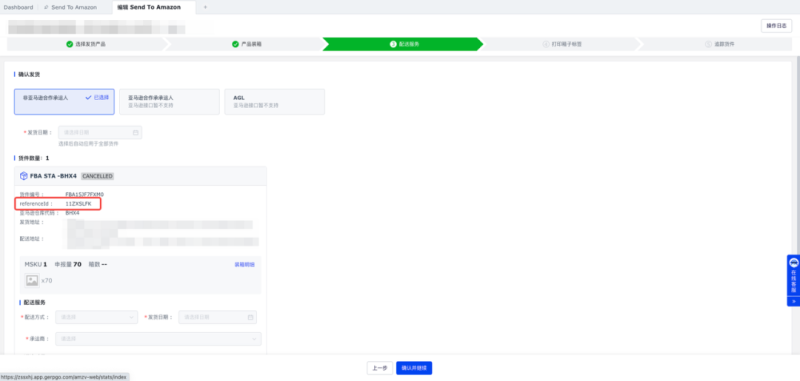Click the calendar icon in top ship date field
Viewport: 800px width, 381px height.
136,133
